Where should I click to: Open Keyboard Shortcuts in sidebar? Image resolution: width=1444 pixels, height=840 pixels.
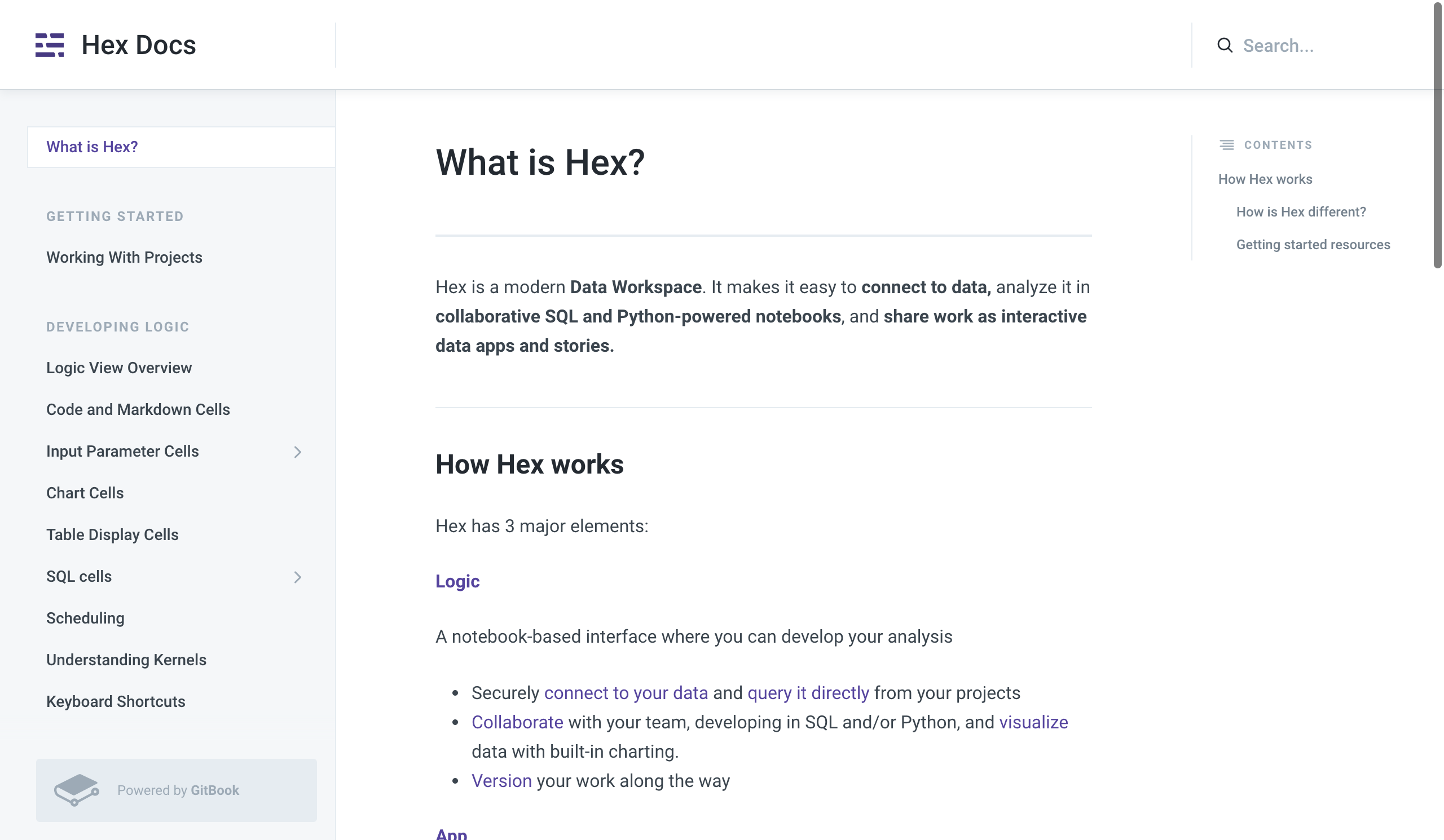[x=116, y=701]
